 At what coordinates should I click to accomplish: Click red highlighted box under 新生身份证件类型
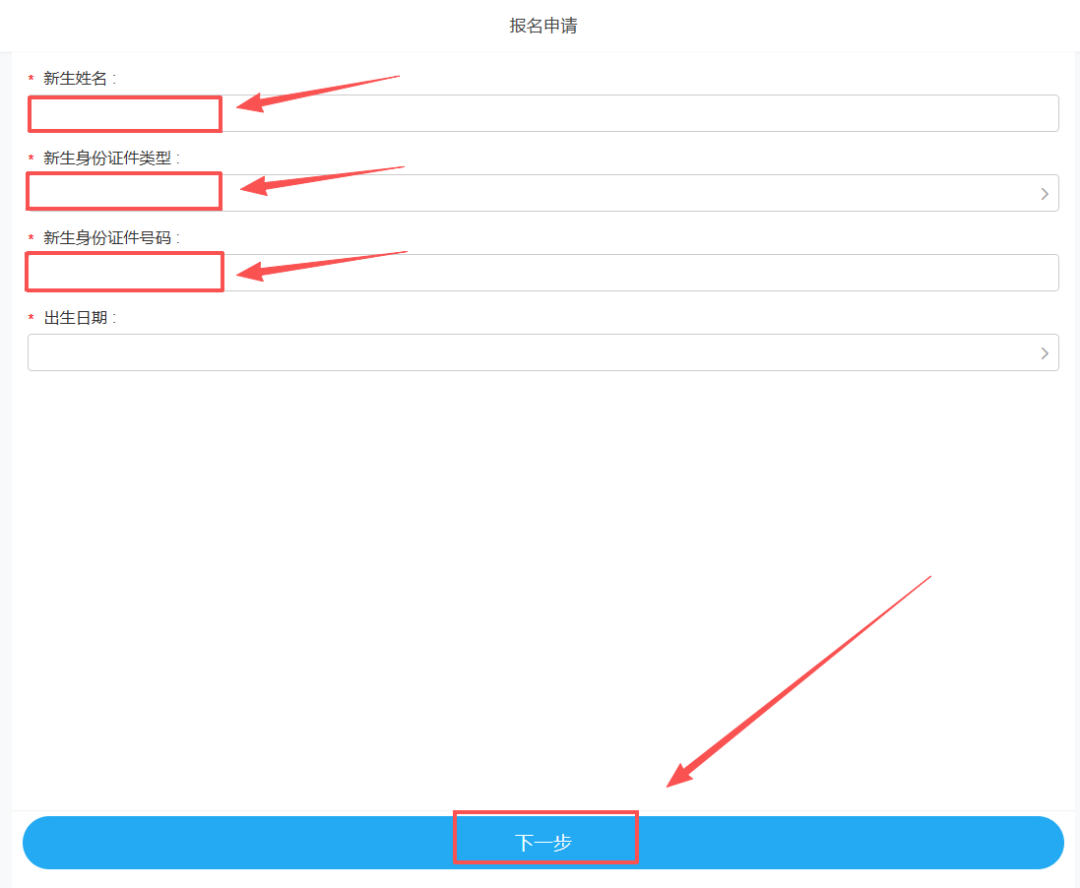[x=124, y=191]
